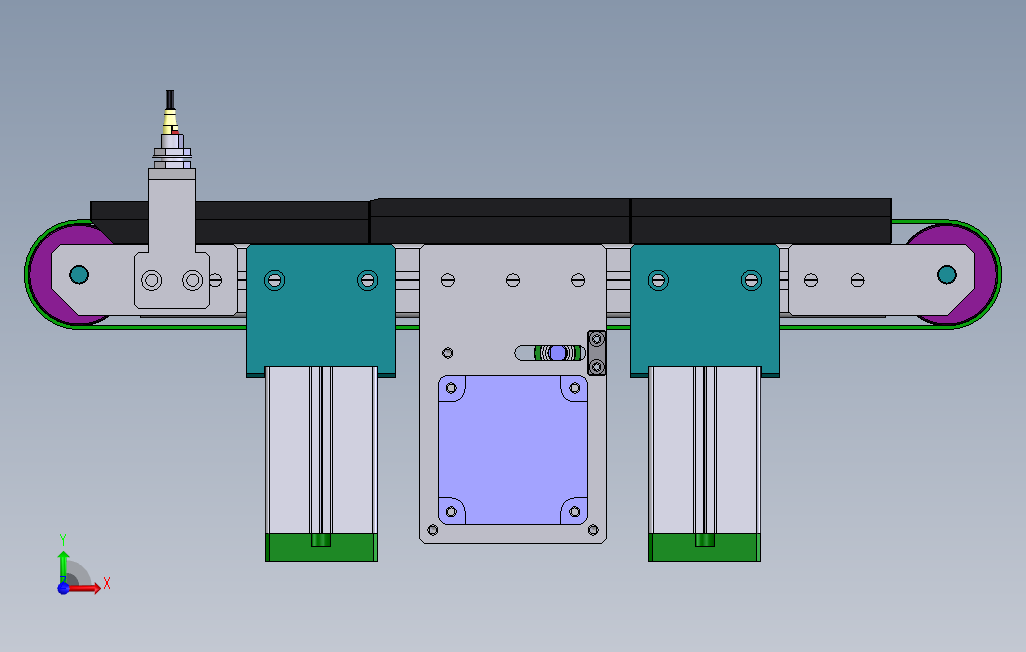This screenshot has height=652, width=1026.
Task: Select the left cylinder's green end cap
Action: [321, 547]
